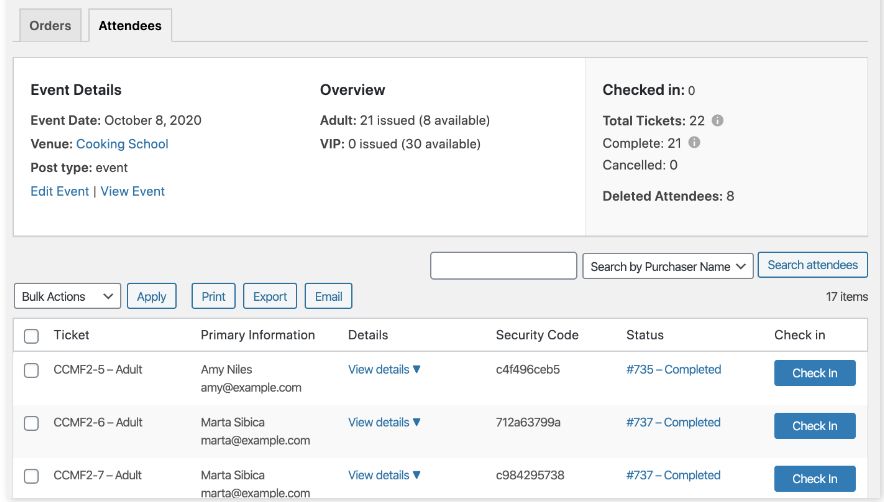The image size is (884, 502).
Task: Open order #735 – Completed link
Action: (673, 369)
